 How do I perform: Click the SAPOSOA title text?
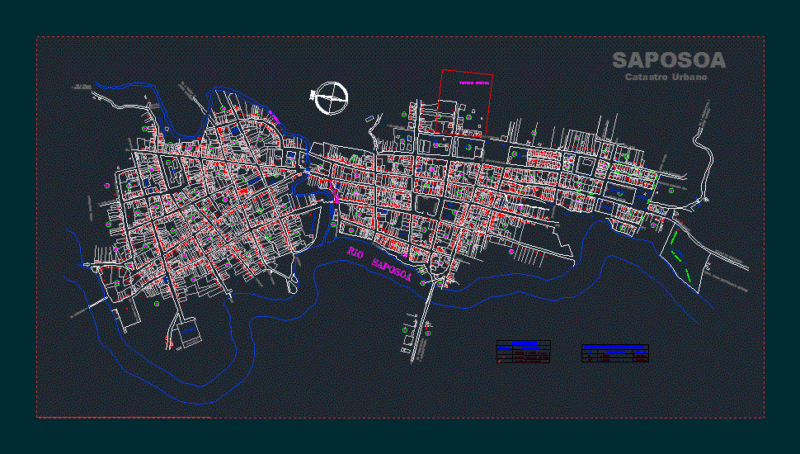[x=669, y=60]
